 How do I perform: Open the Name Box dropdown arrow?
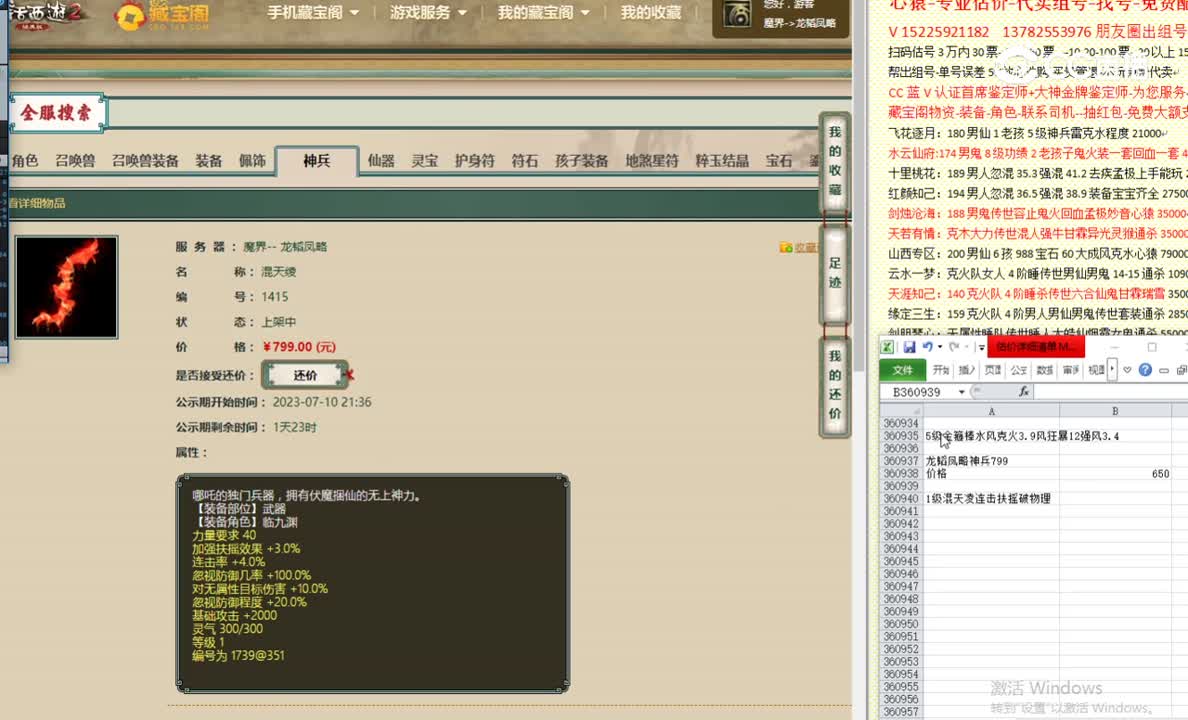(x=961, y=391)
